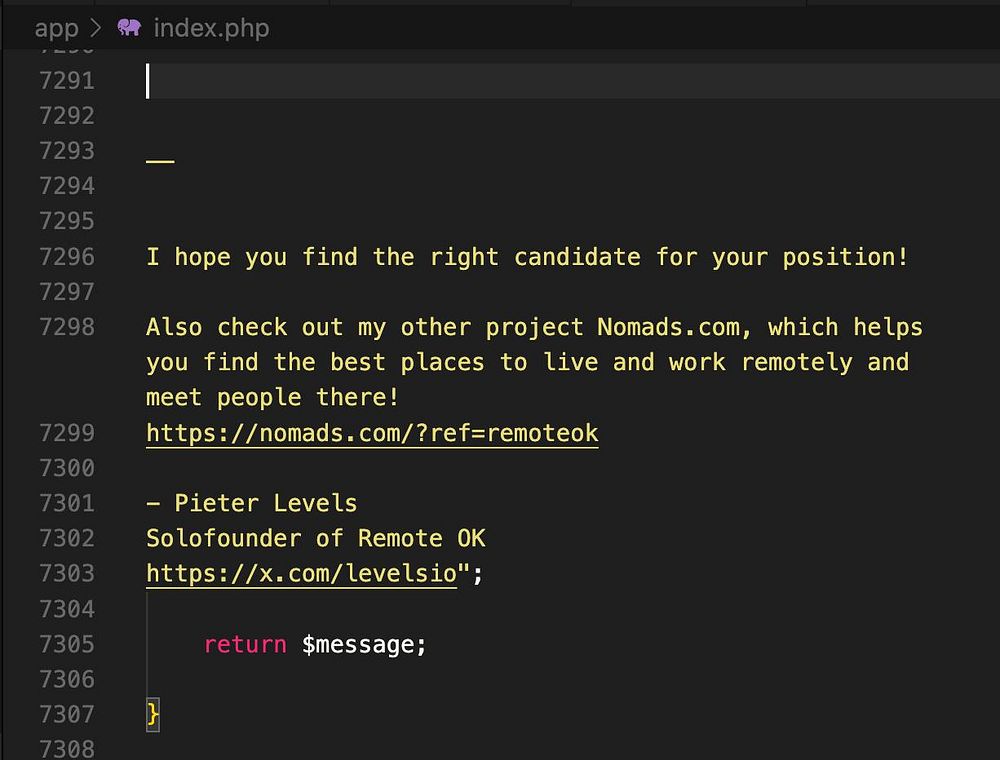Select the index.php breadcrumb item
This screenshot has width=1000, height=760.
click(x=211, y=27)
